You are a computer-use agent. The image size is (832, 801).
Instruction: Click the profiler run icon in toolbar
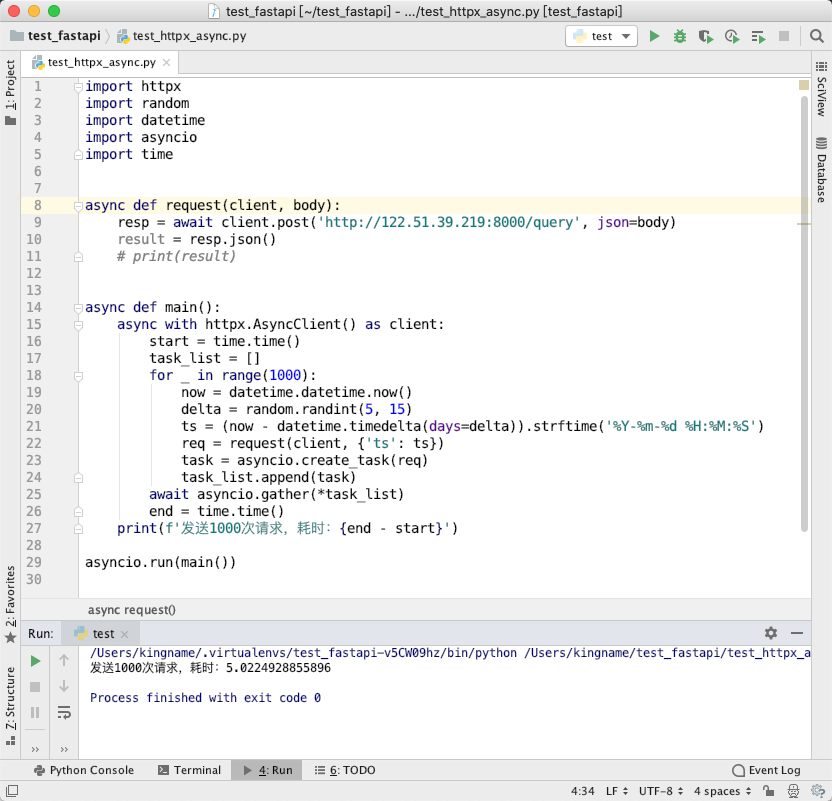732,36
